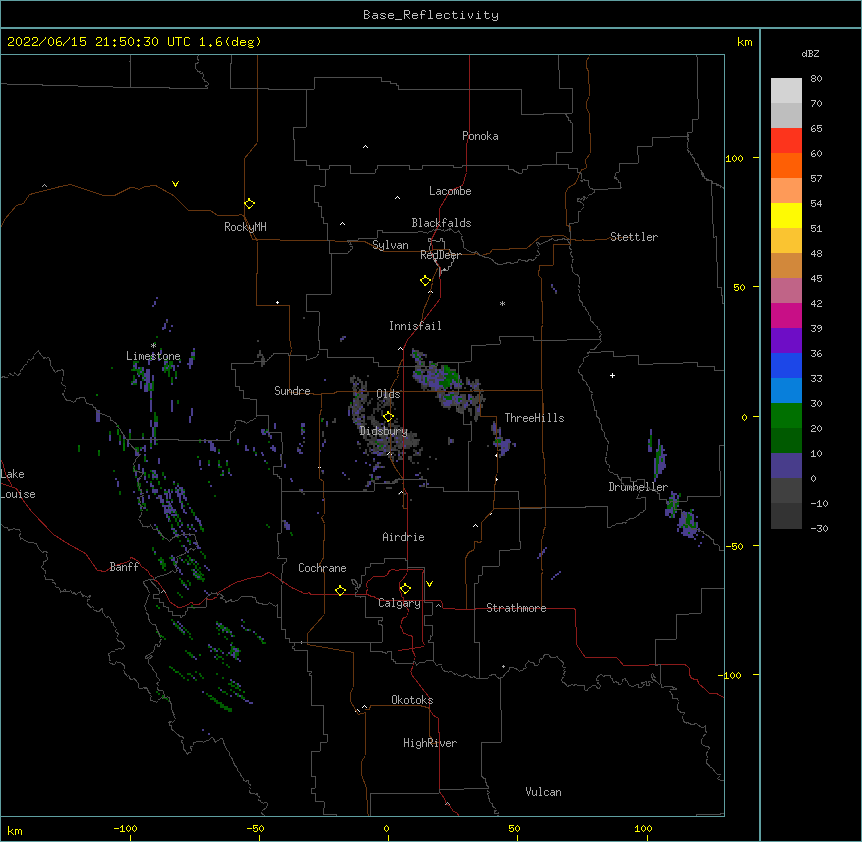Click the white plus marker west of Drumheller

(612, 375)
